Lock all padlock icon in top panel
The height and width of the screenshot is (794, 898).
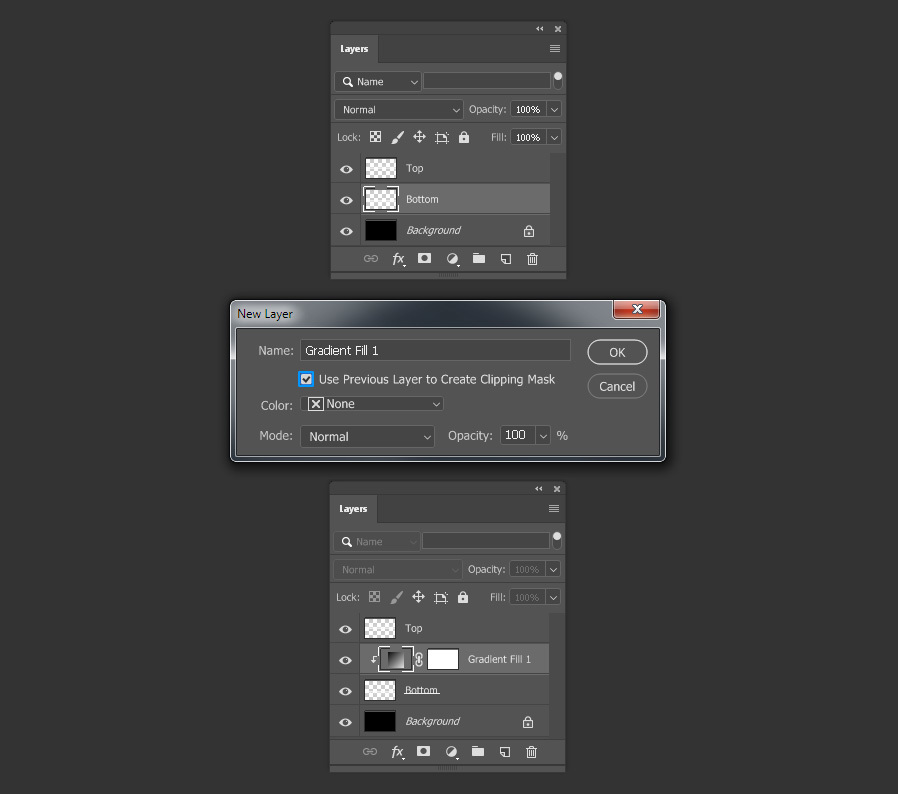coord(464,137)
